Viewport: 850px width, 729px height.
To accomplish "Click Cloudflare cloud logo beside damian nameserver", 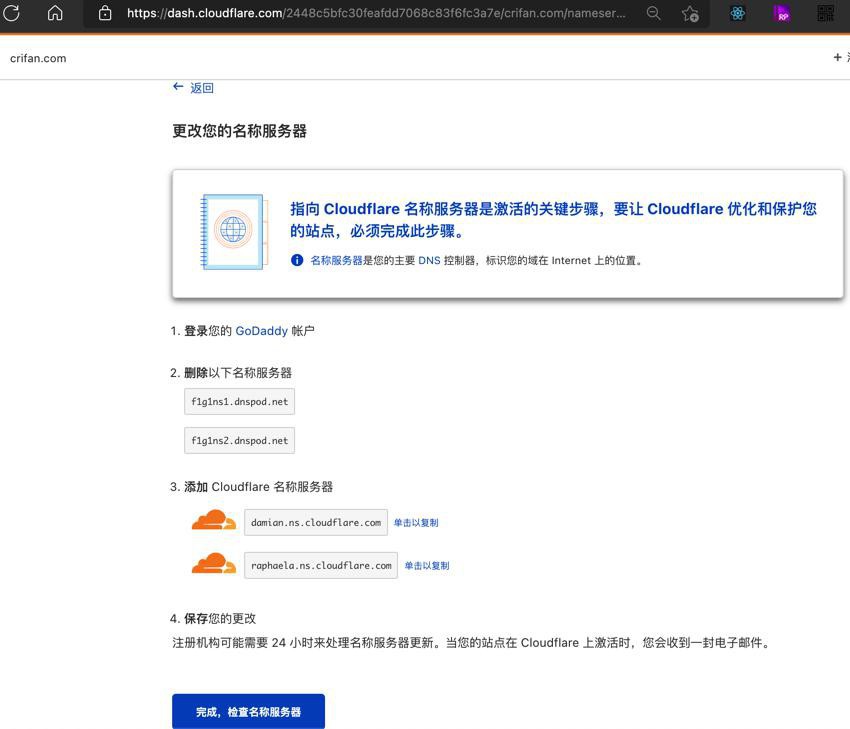I will (214, 520).
